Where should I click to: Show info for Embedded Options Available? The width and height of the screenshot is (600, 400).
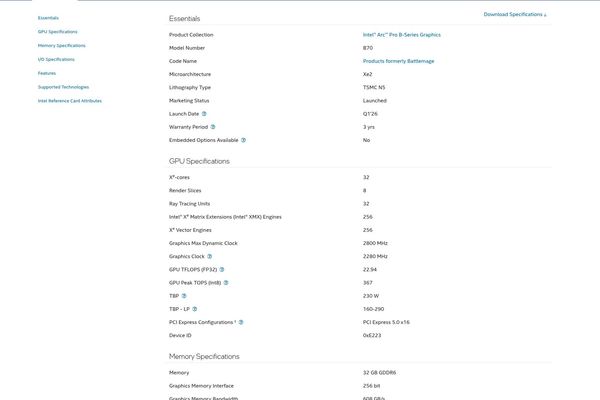(x=243, y=140)
